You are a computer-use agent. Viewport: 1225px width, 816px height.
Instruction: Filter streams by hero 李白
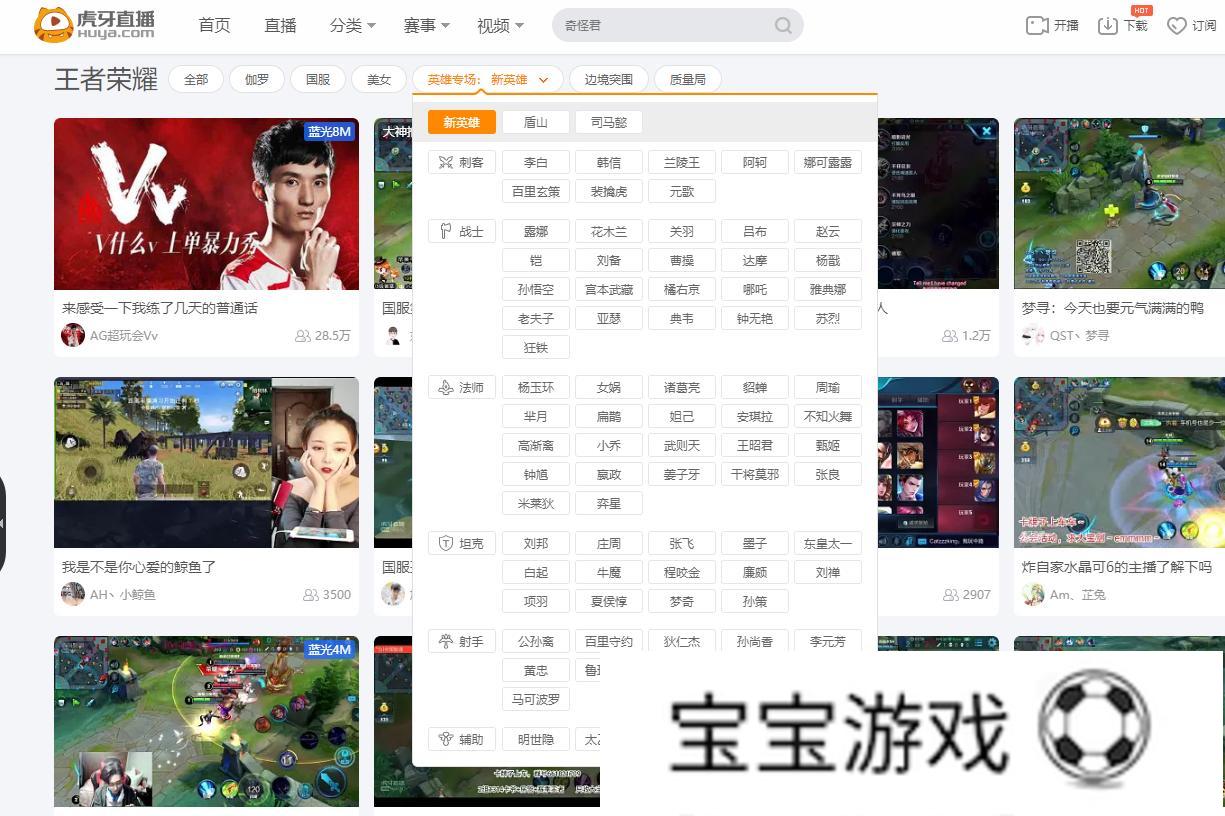coord(536,162)
